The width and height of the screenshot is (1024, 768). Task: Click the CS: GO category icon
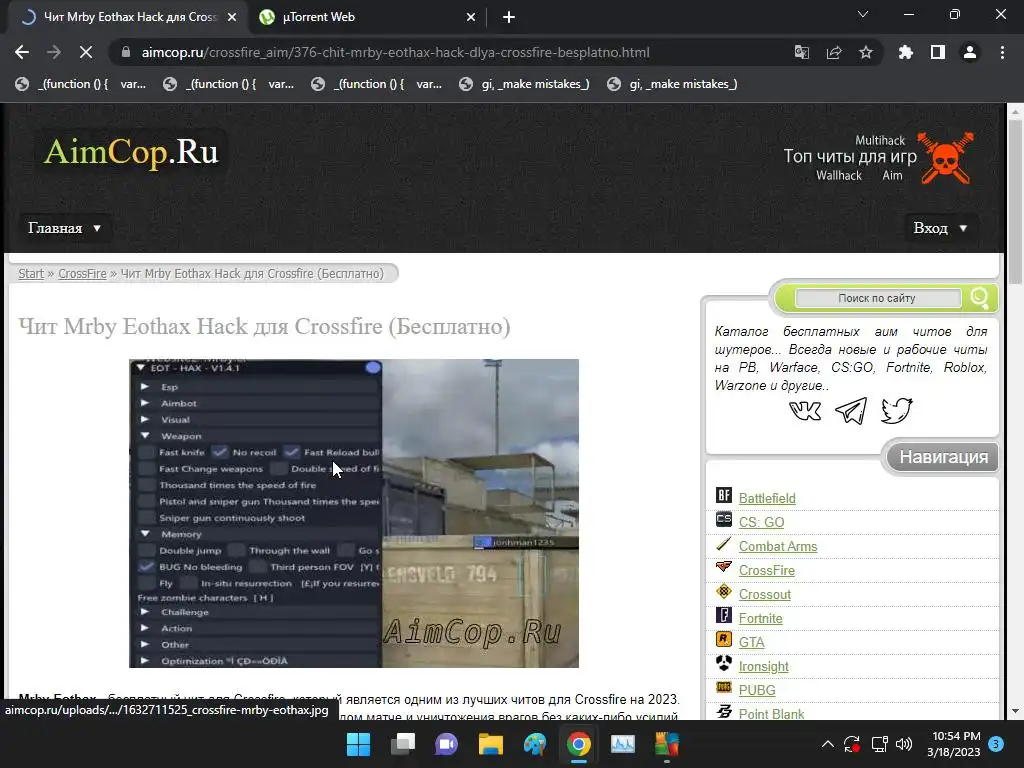pyautogui.click(x=724, y=519)
